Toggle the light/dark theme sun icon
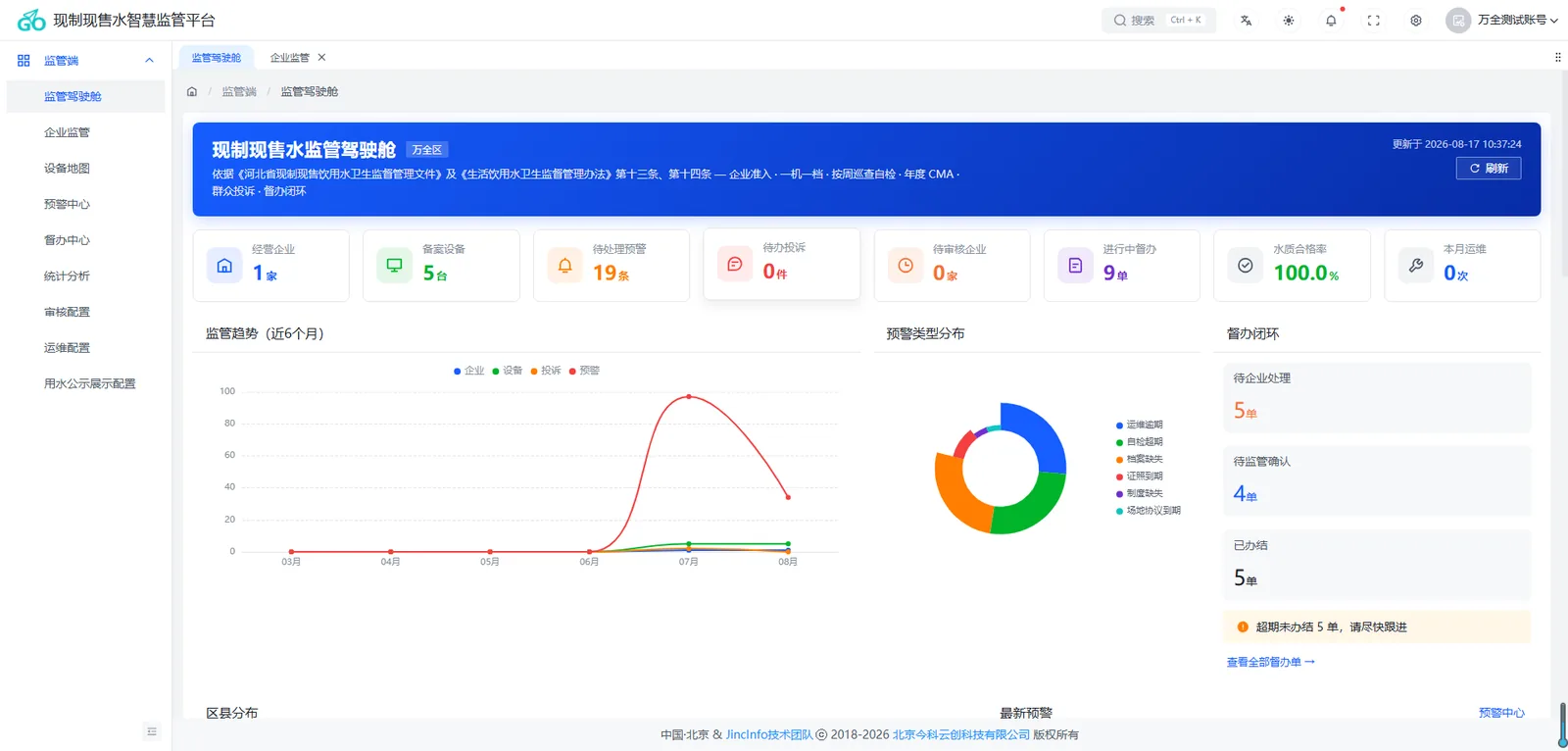Image resolution: width=1568 pixels, height=751 pixels. click(x=1289, y=20)
